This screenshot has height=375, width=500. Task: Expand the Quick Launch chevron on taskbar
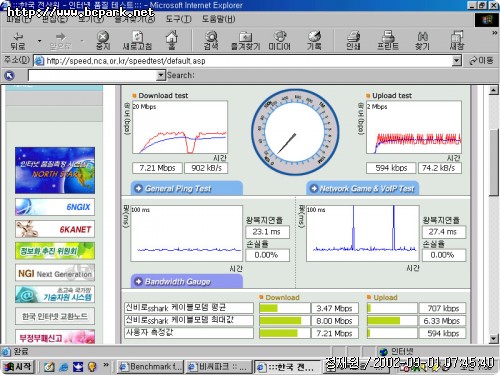click(x=106, y=365)
